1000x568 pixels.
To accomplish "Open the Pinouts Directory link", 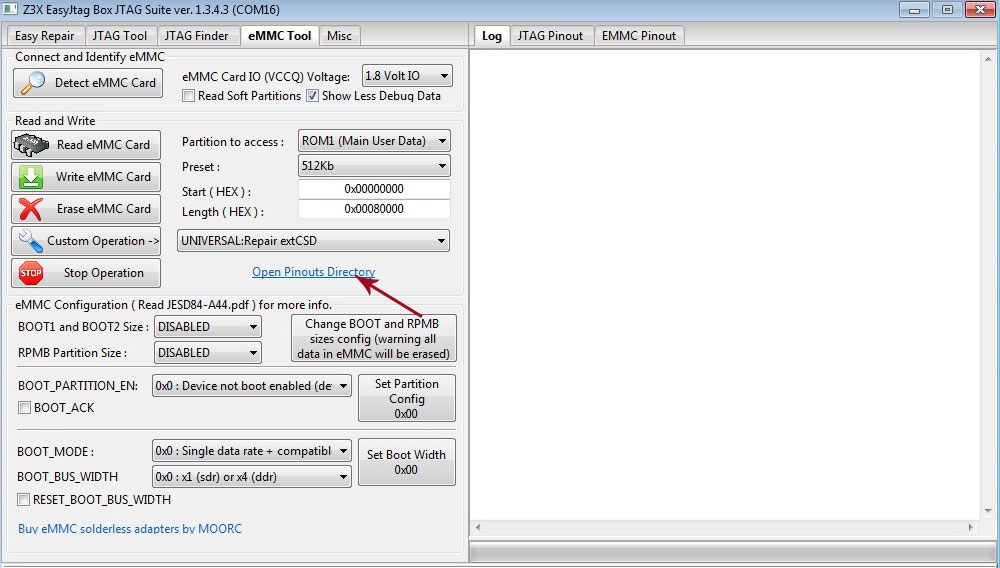I will click(x=313, y=272).
